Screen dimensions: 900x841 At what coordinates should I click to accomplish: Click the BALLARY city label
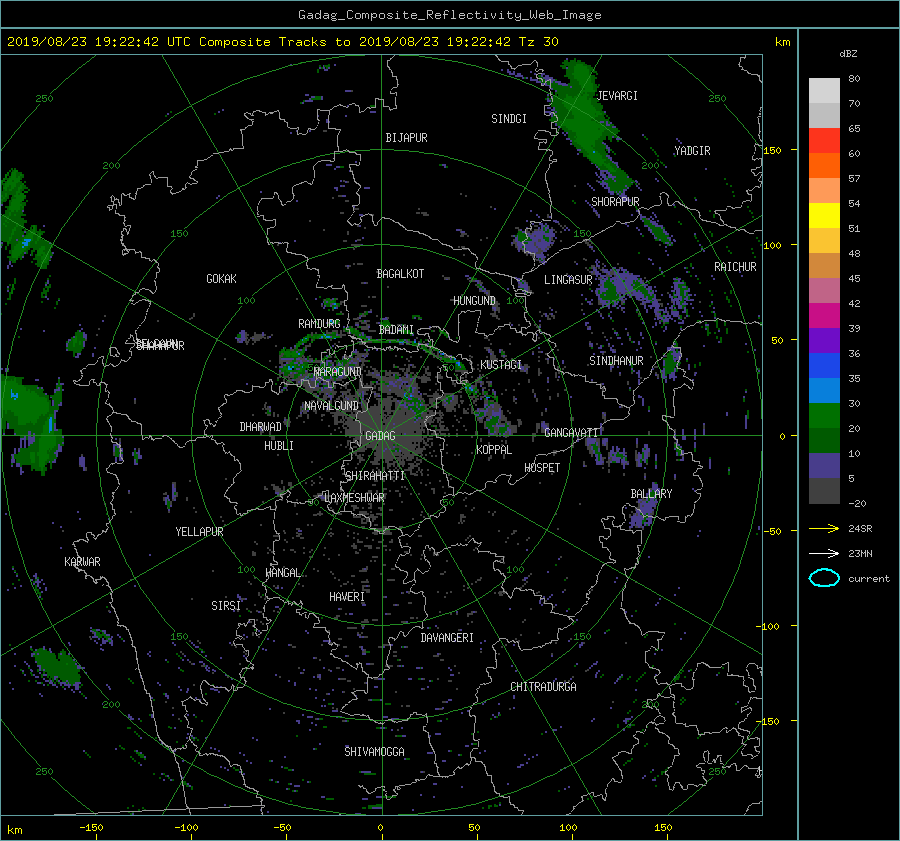pyautogui.click(x=651, y=494)
